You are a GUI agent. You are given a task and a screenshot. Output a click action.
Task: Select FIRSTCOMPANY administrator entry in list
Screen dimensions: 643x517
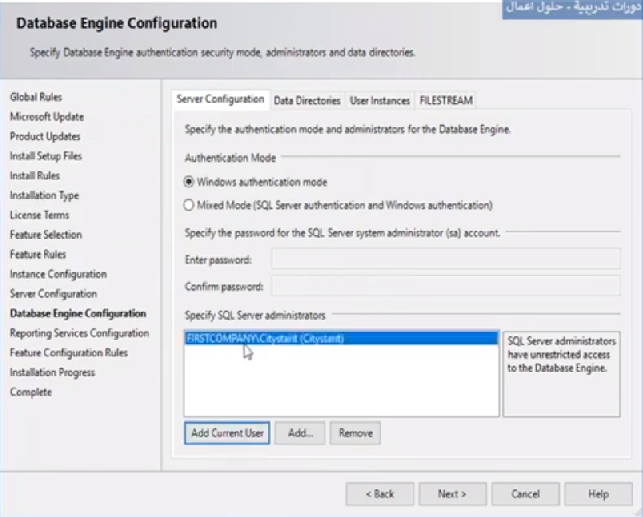click(341, 339)
